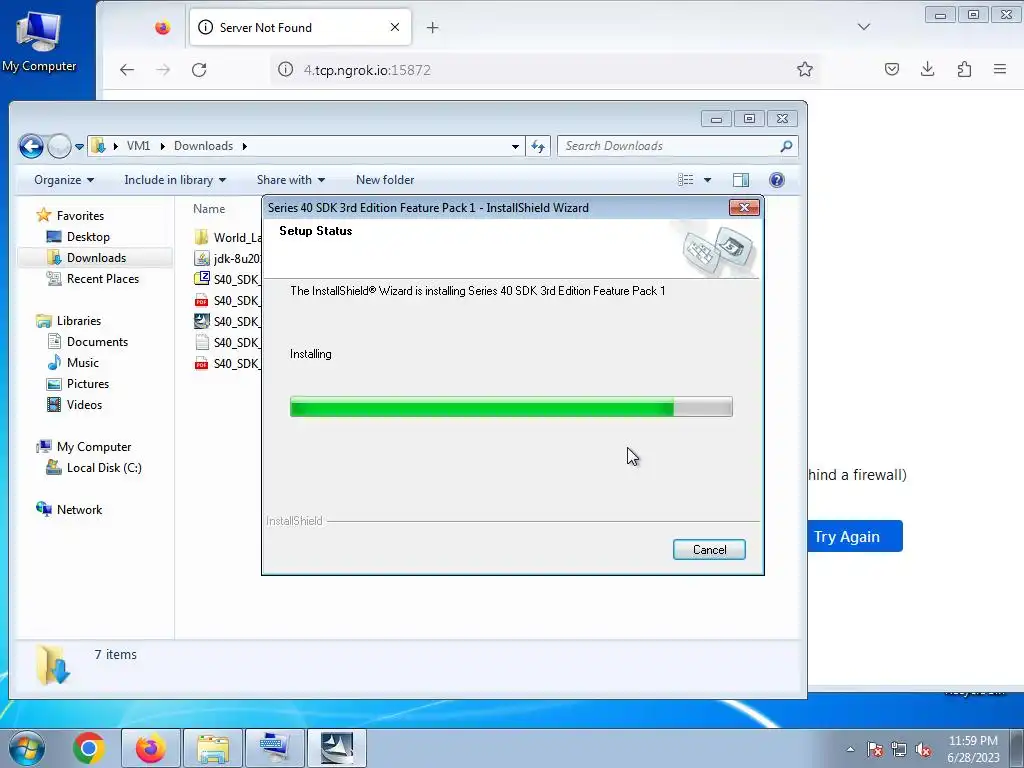The width and height of the screenshot is (1024, 768).
Task: Select Desktop in navigation pane
Action: pyautogui.click(x=88, y=236)
